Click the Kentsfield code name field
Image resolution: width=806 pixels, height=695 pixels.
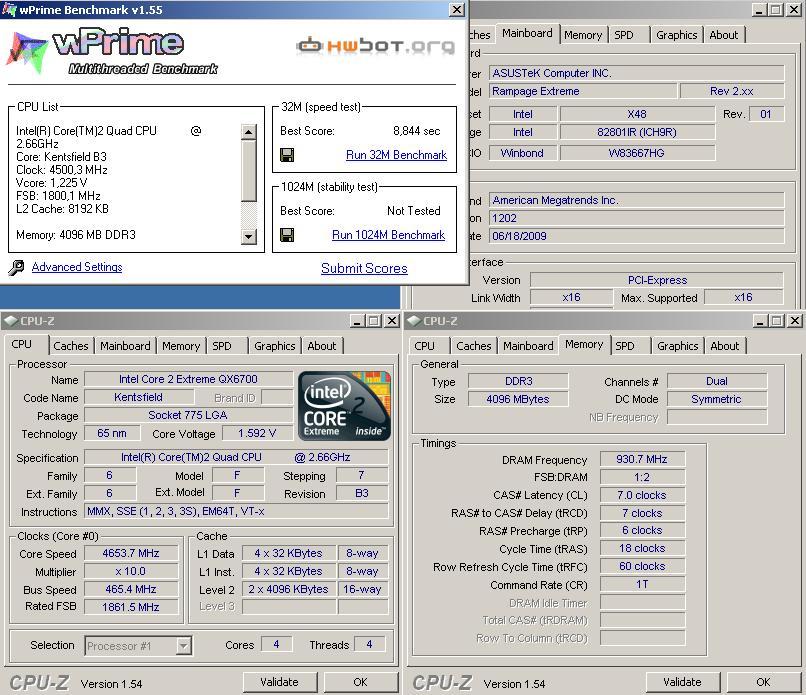point(139,397)
